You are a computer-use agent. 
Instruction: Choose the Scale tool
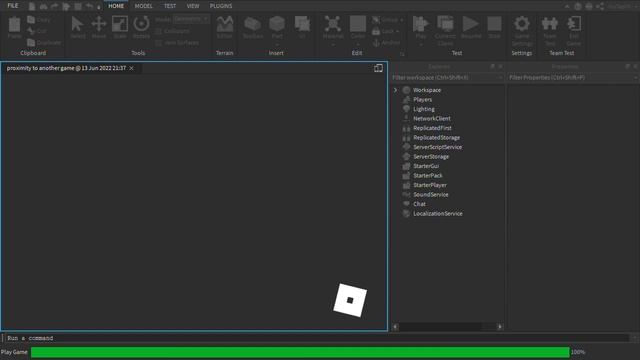pos(120,24)
